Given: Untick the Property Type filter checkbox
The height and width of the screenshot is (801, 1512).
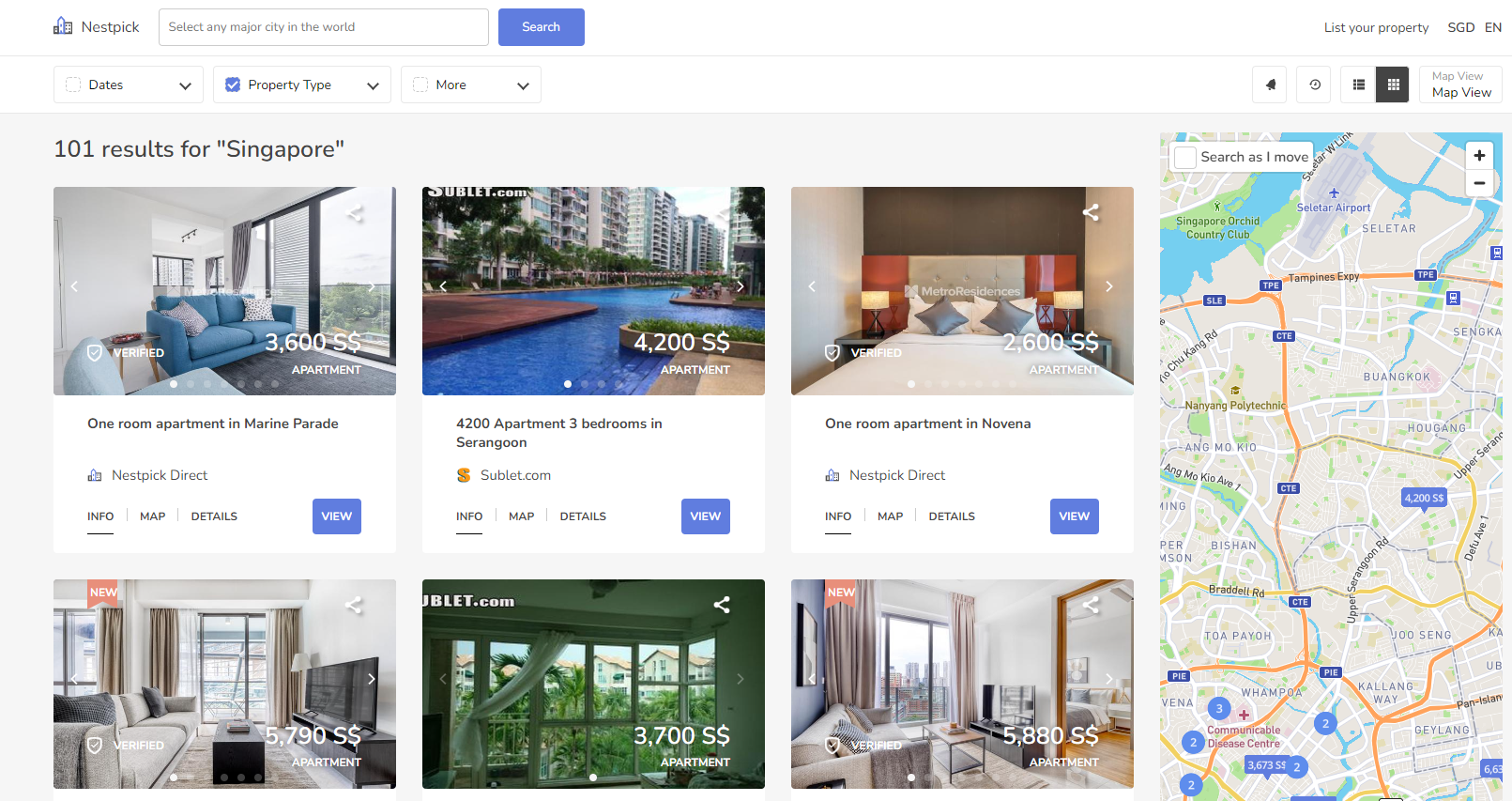Looking at the screenshot, I should tap(233, 85).
